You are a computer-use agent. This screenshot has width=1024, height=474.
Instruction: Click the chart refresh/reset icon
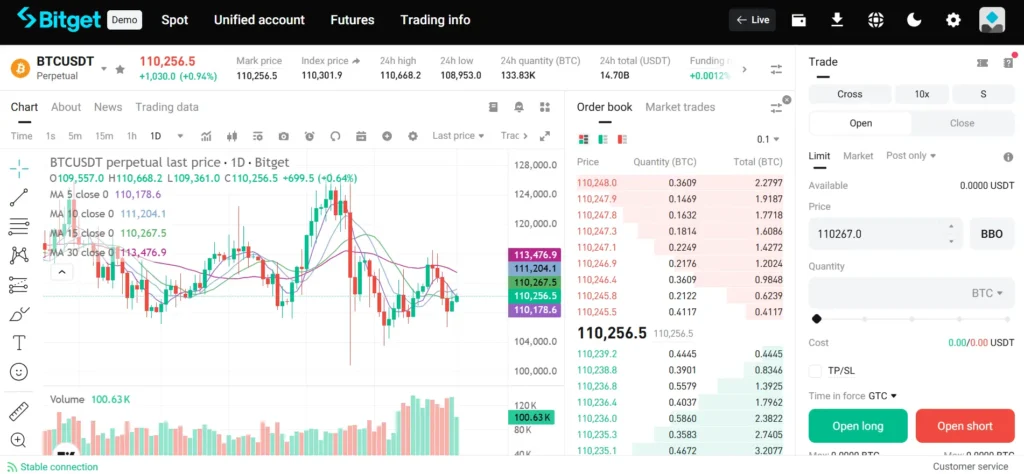(x=335, y=136)
